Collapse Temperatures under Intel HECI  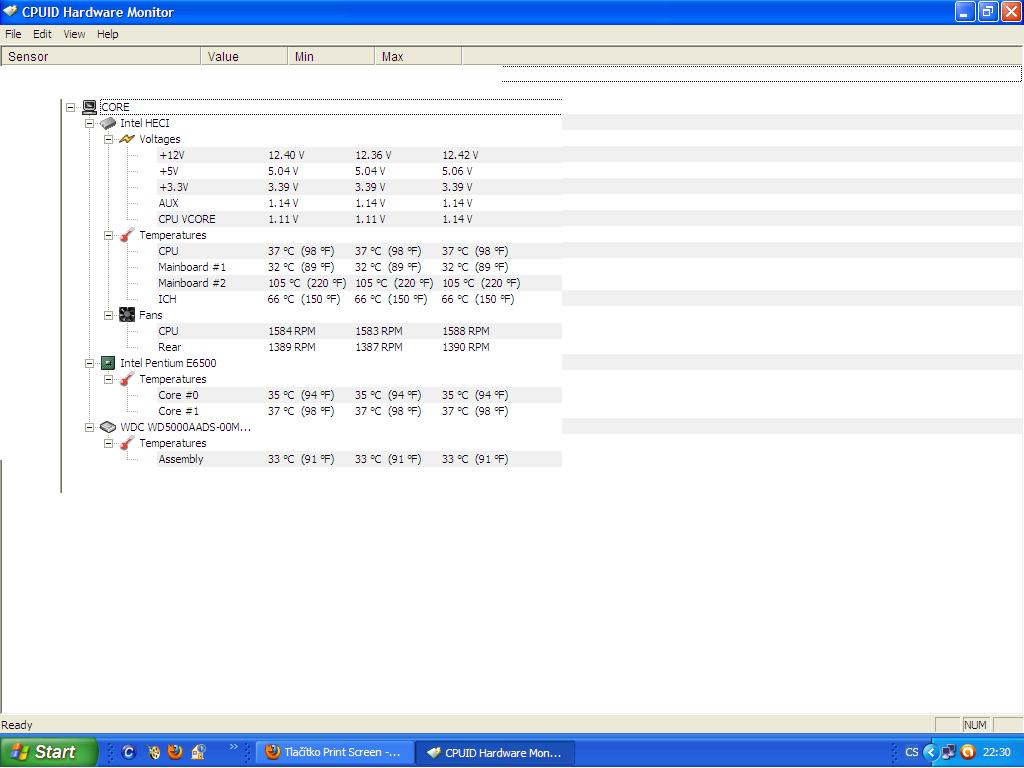[108, 235]
